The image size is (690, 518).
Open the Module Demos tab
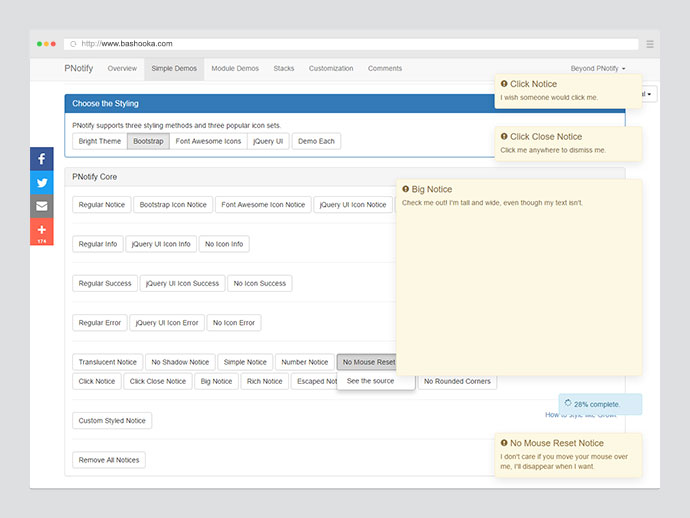pos(235,69)
